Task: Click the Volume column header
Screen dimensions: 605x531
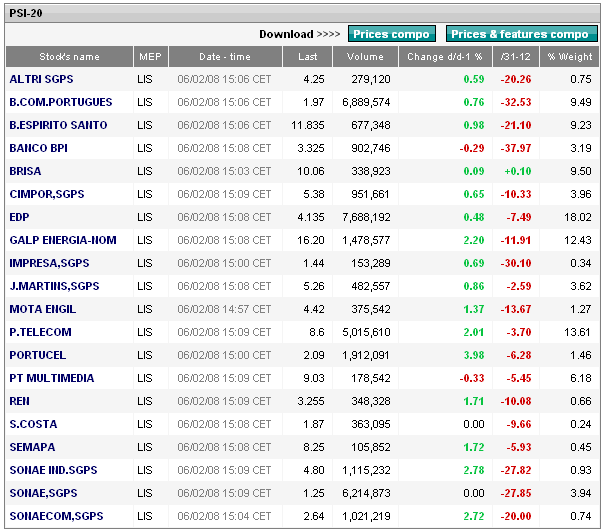Action: pyautogui.click(x=365, y=57)
